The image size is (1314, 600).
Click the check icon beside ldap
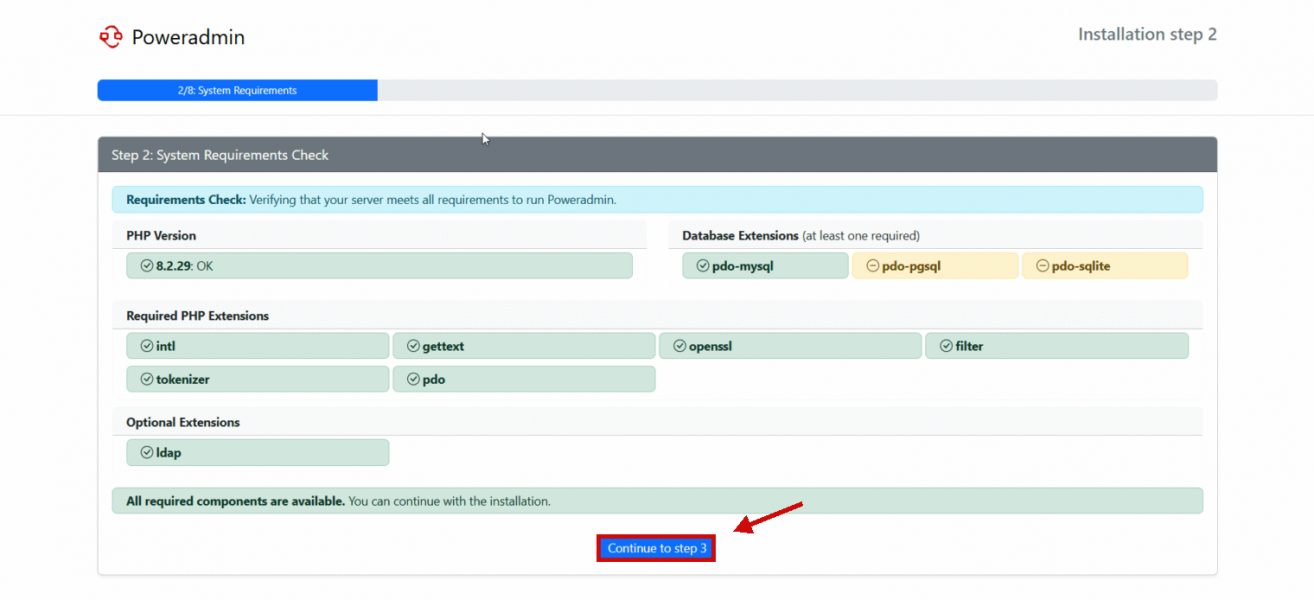147,453
